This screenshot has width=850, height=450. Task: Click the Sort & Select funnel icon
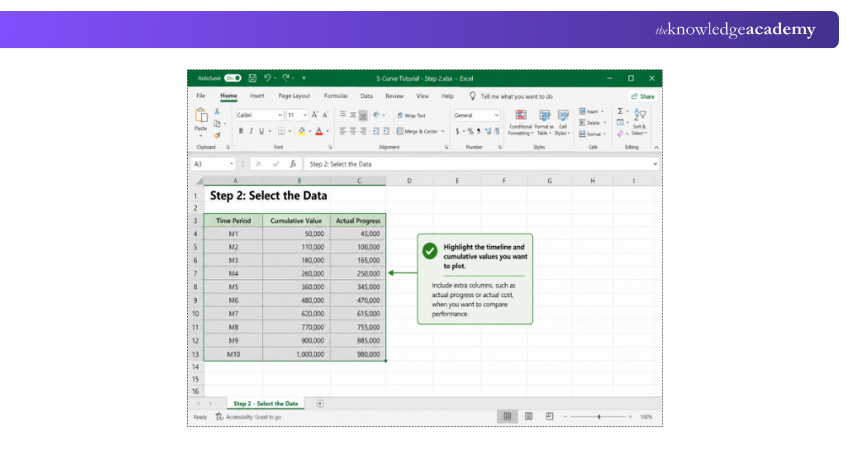tap(640, 114)
